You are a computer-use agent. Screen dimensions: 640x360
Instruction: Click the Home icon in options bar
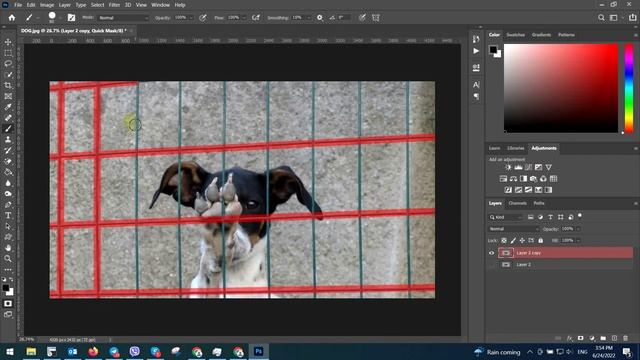coord(12,18)
